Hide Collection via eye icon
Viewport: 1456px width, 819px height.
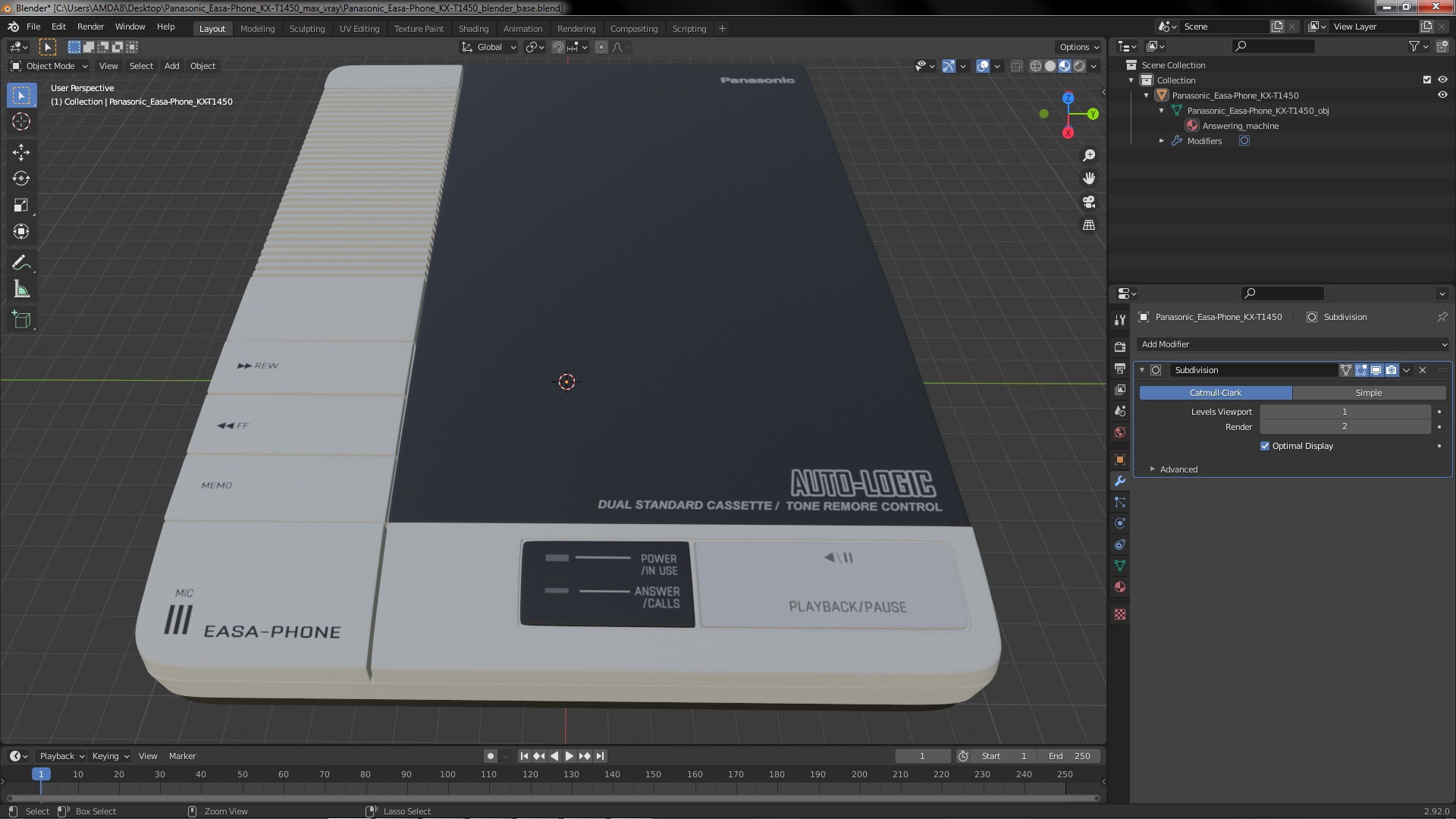click(1442, 80)
